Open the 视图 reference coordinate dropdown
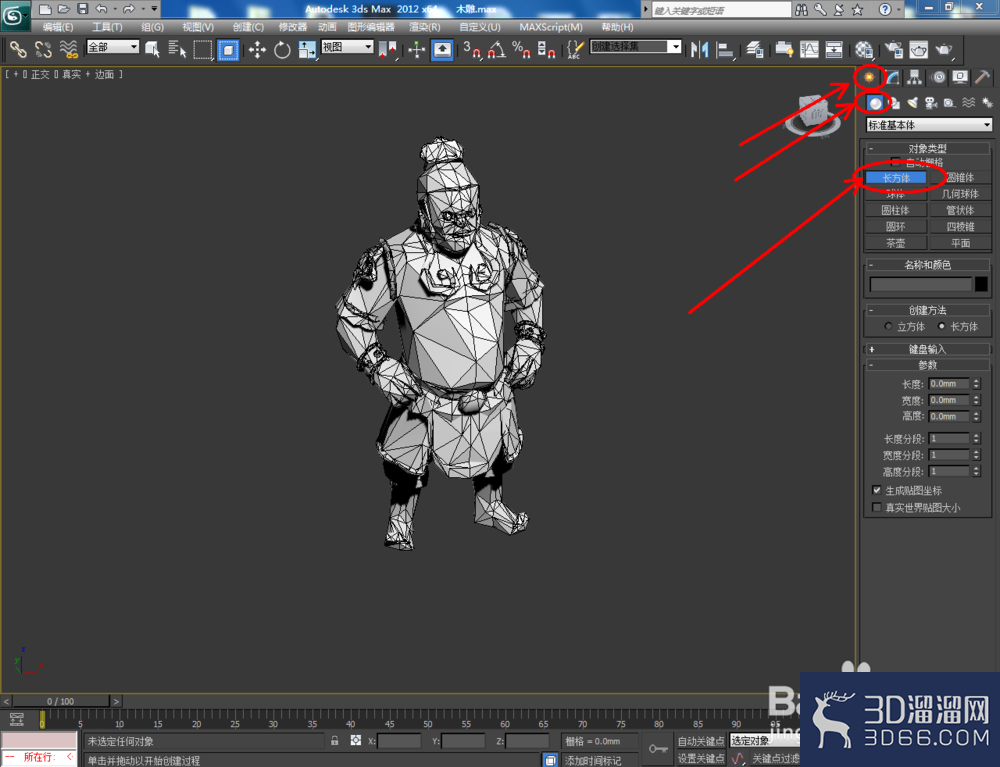 click(347, 47)
